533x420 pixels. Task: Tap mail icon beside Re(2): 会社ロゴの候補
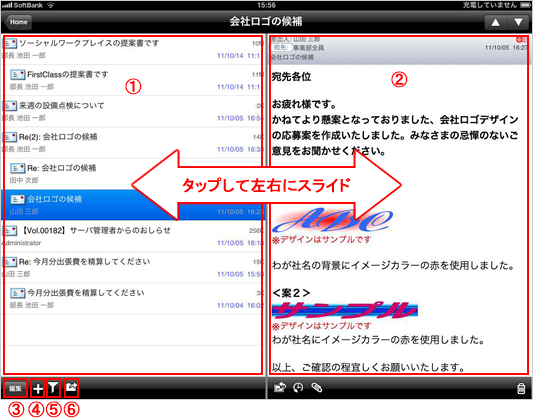click(x=10, y=137)
